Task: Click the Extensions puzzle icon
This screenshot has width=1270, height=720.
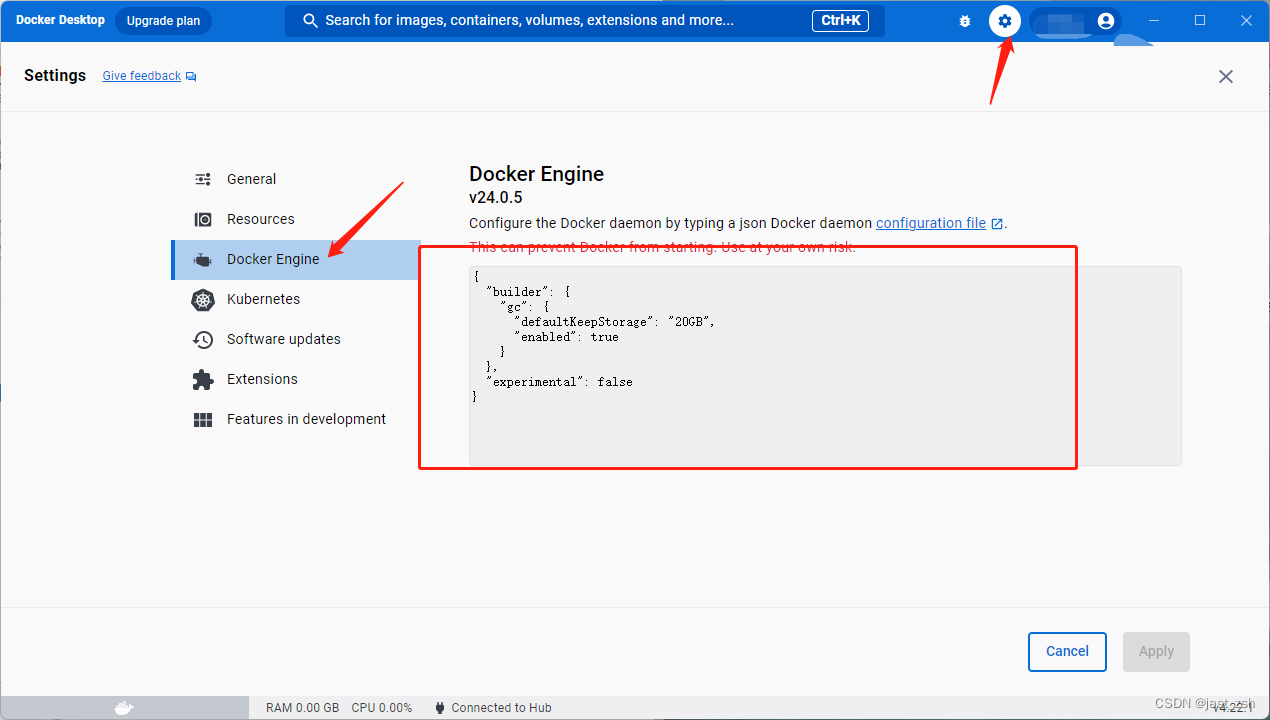Action: [202, 379]
